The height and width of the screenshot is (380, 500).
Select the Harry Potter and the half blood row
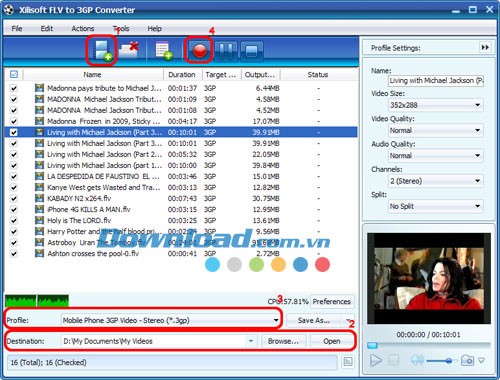tap(181, 231)
